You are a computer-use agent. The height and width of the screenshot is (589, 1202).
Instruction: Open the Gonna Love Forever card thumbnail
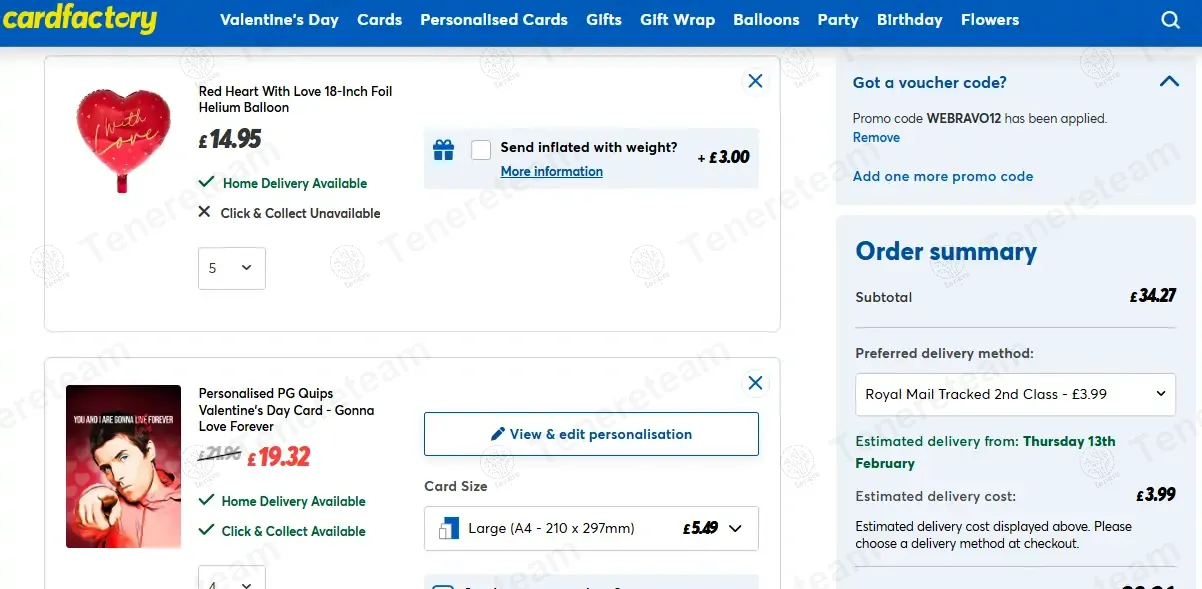pyautogui.click(x=123, y=466)
